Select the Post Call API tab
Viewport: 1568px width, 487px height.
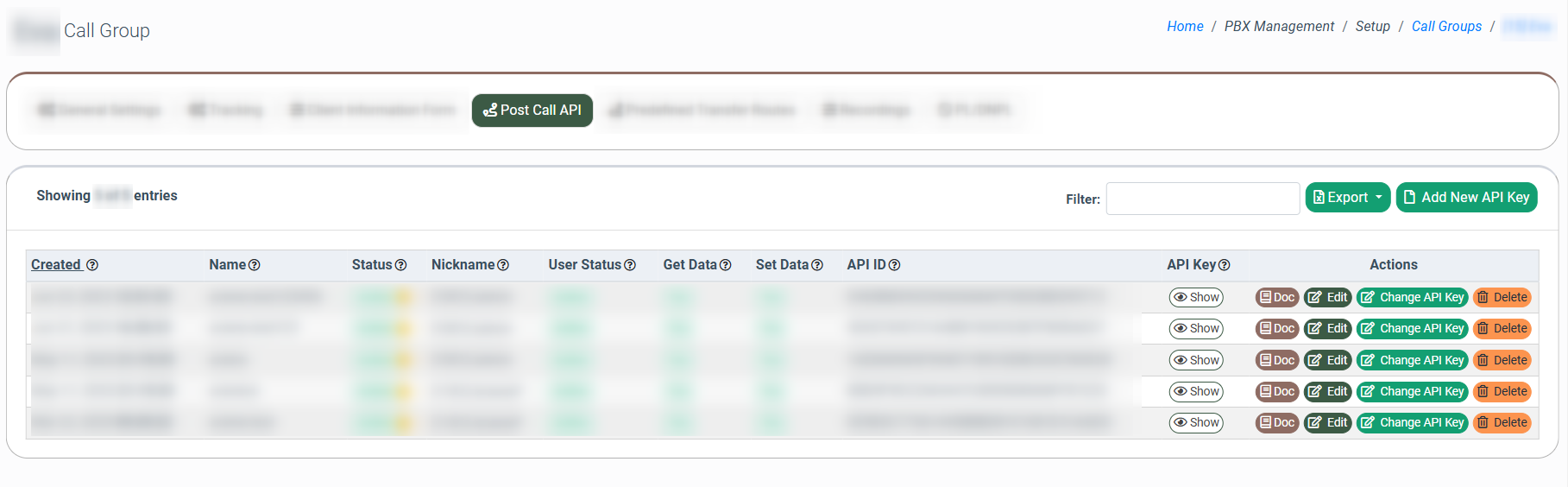(x=532, y=111)
